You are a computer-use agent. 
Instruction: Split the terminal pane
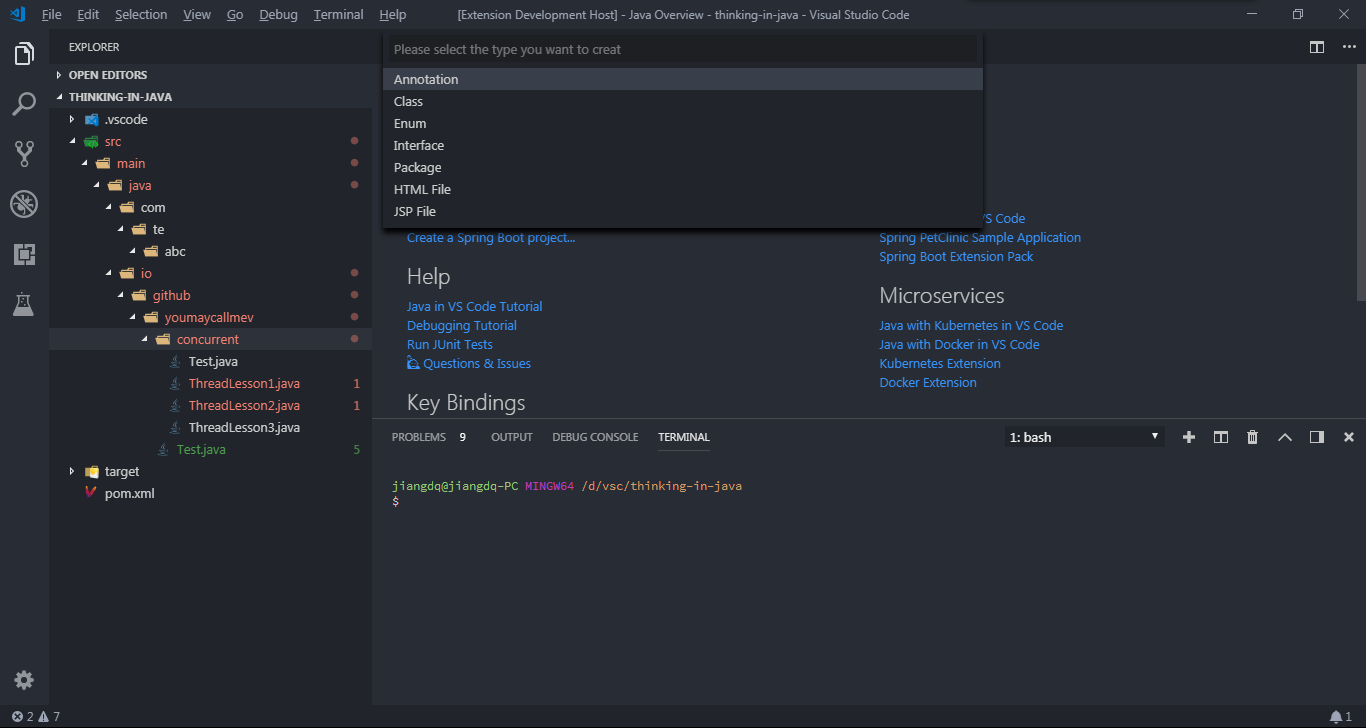point(1221,437)
